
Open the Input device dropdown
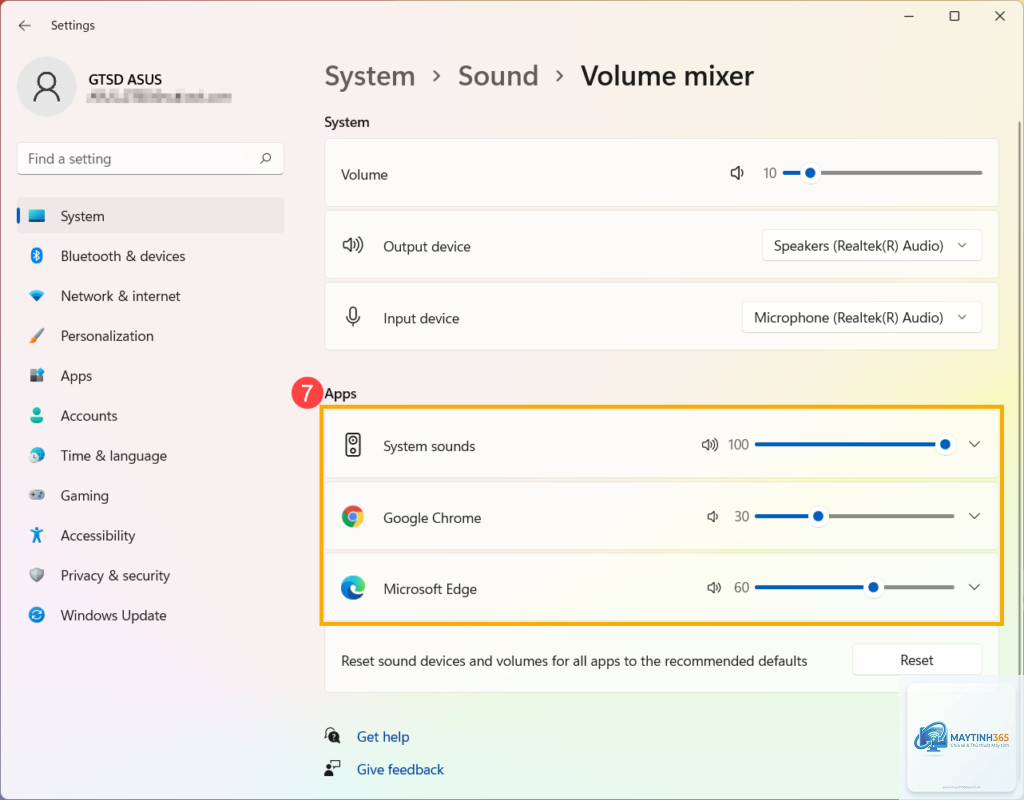[x=861, y=317]
